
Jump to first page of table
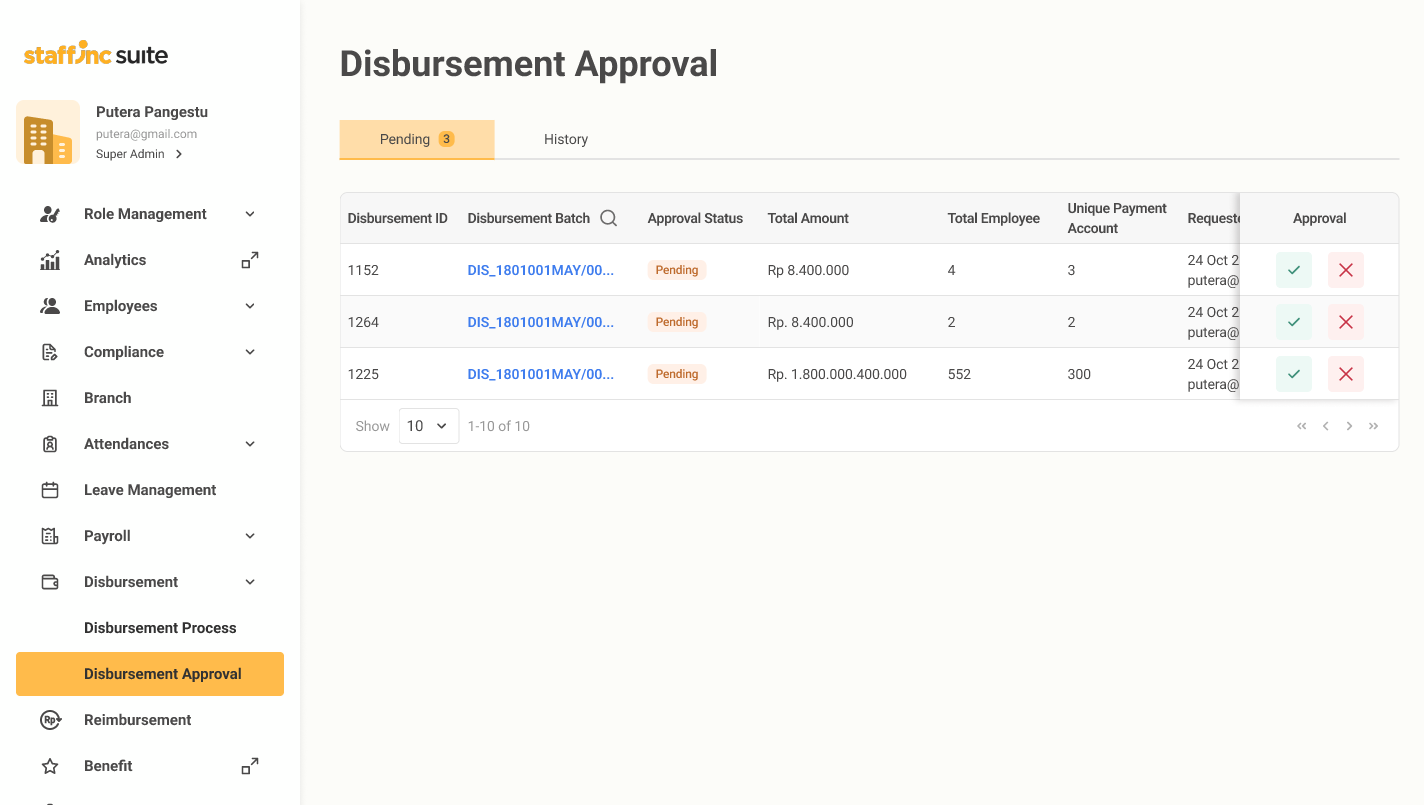(1301, 426)
